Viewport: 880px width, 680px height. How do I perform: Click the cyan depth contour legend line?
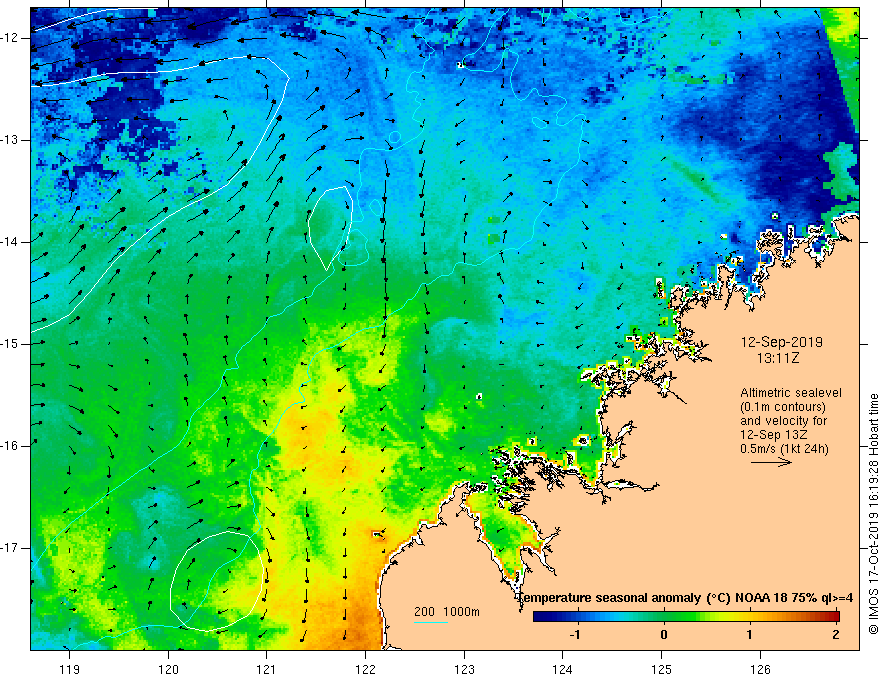430,622
